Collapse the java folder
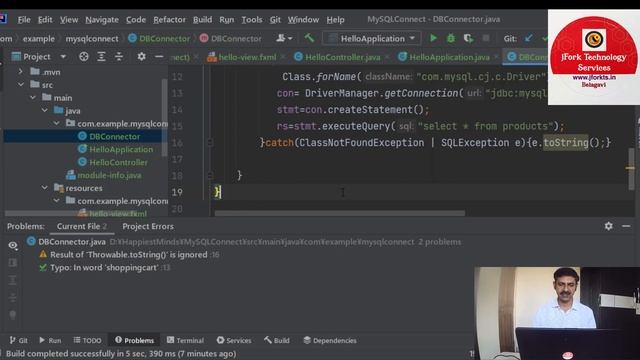This screenshot has width=640, height=360. pyautogui.click(x=44, y=111)
